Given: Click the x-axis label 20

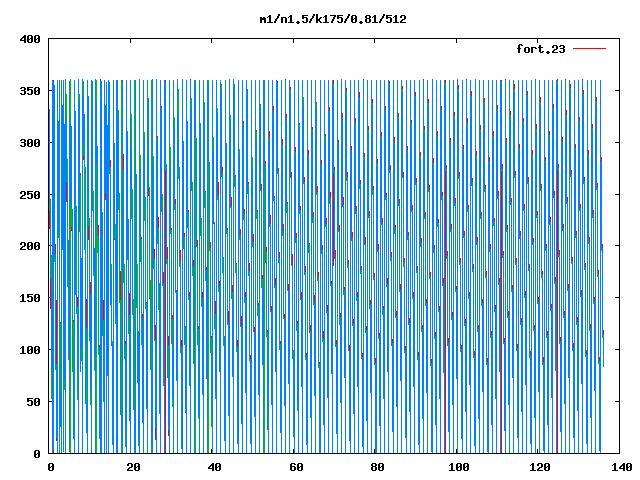Looking at the screenshot, I should click(133, 467).
